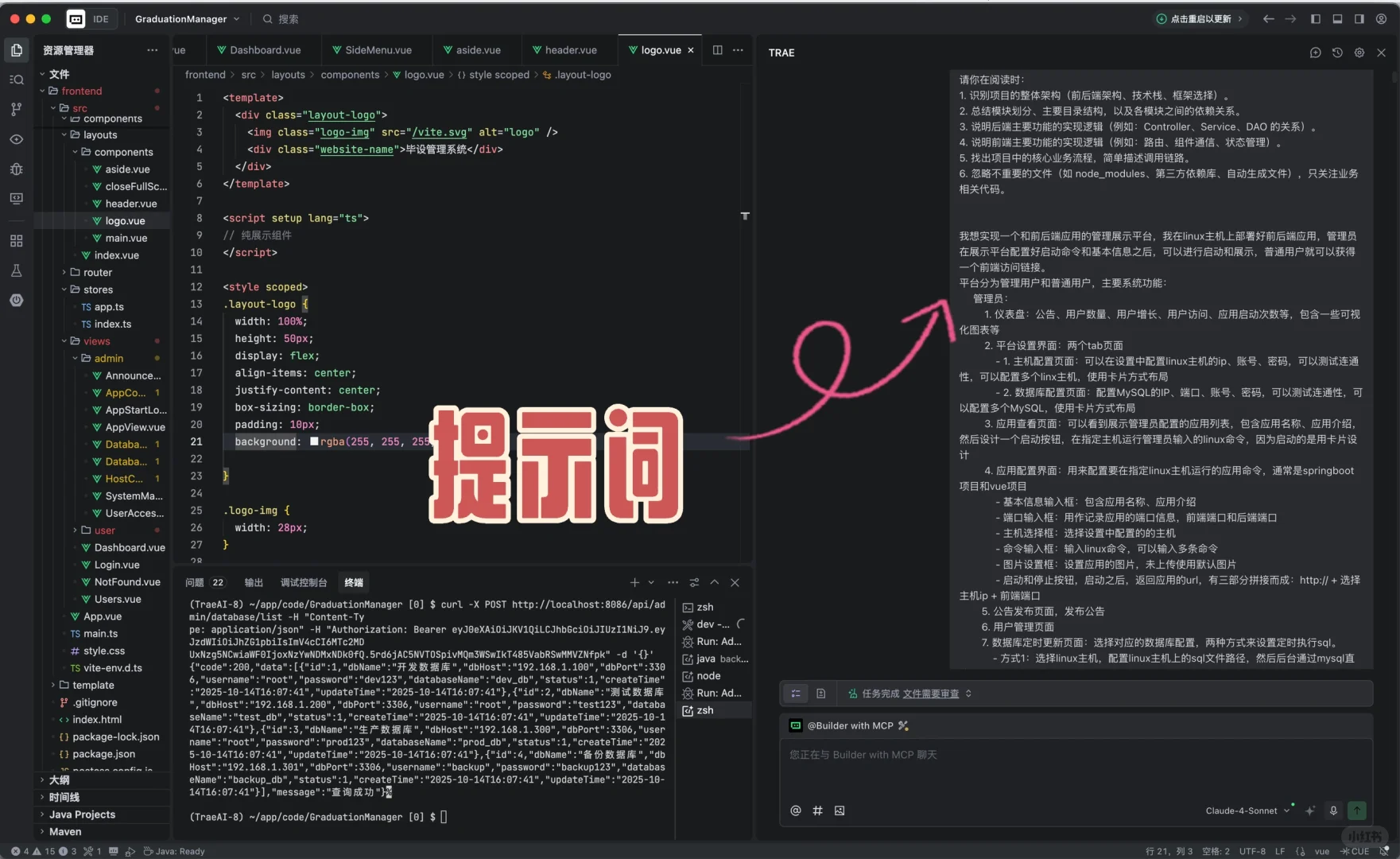
Task: Click the white background color swatch on line 21
Action: point(314,441)
